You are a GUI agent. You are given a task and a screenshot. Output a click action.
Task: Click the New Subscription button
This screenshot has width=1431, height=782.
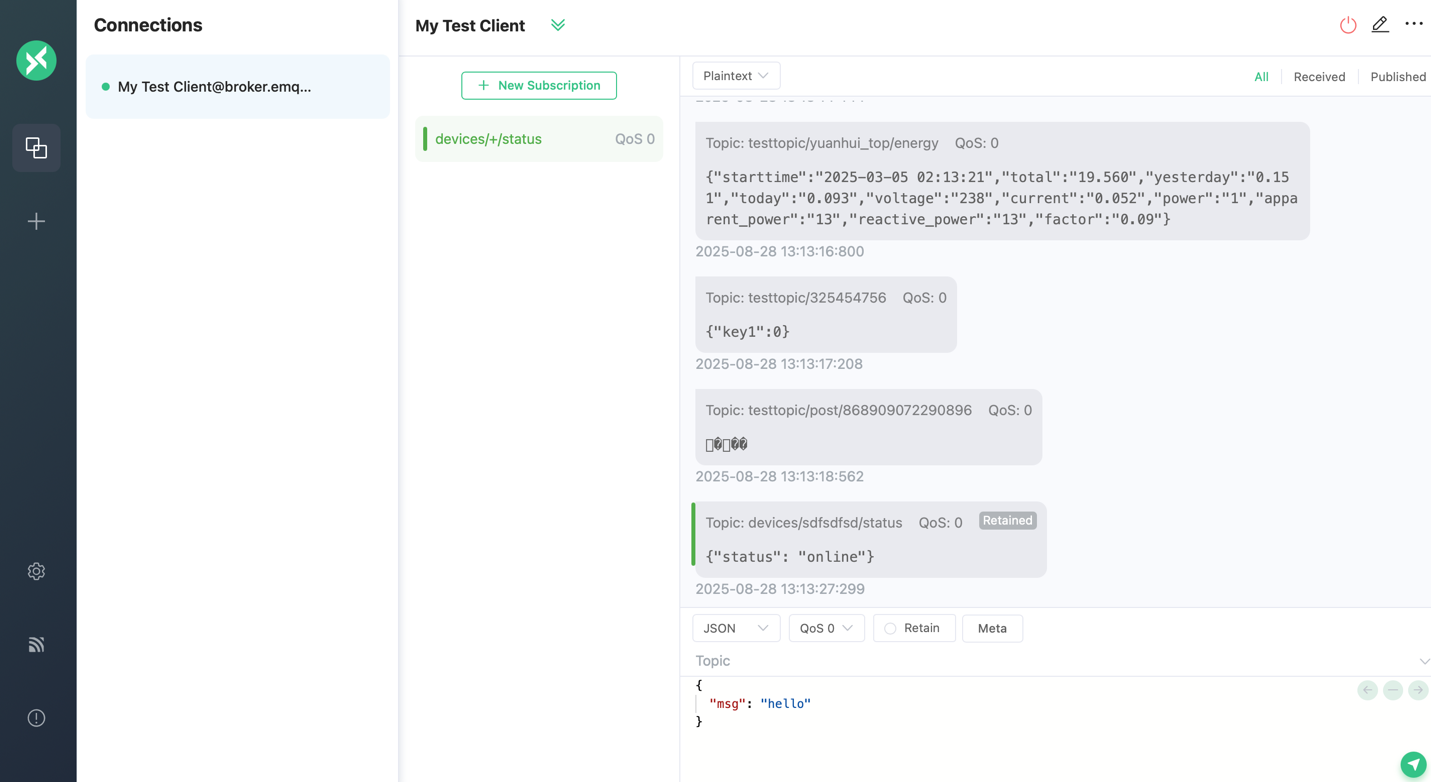[x=539, y=86]
